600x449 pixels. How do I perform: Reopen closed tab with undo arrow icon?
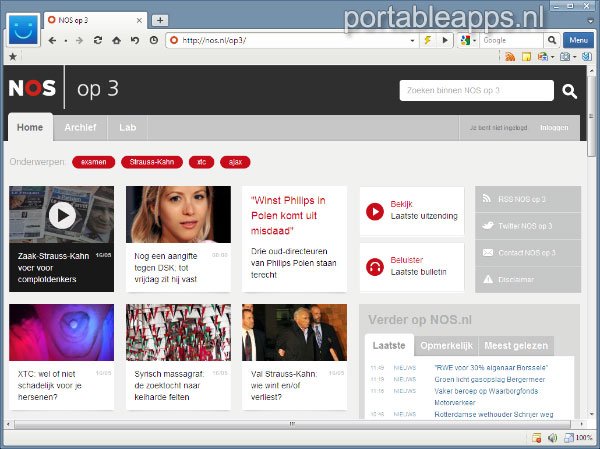135,40
